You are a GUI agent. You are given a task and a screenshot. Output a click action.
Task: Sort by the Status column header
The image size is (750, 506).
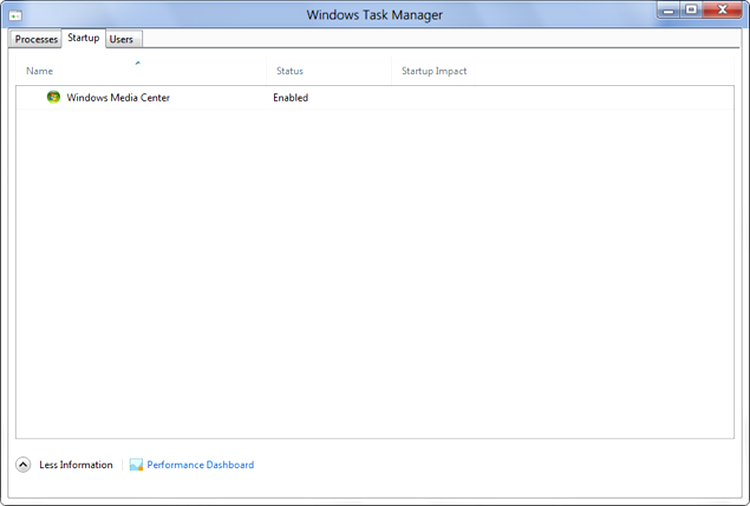coord(329,71)
